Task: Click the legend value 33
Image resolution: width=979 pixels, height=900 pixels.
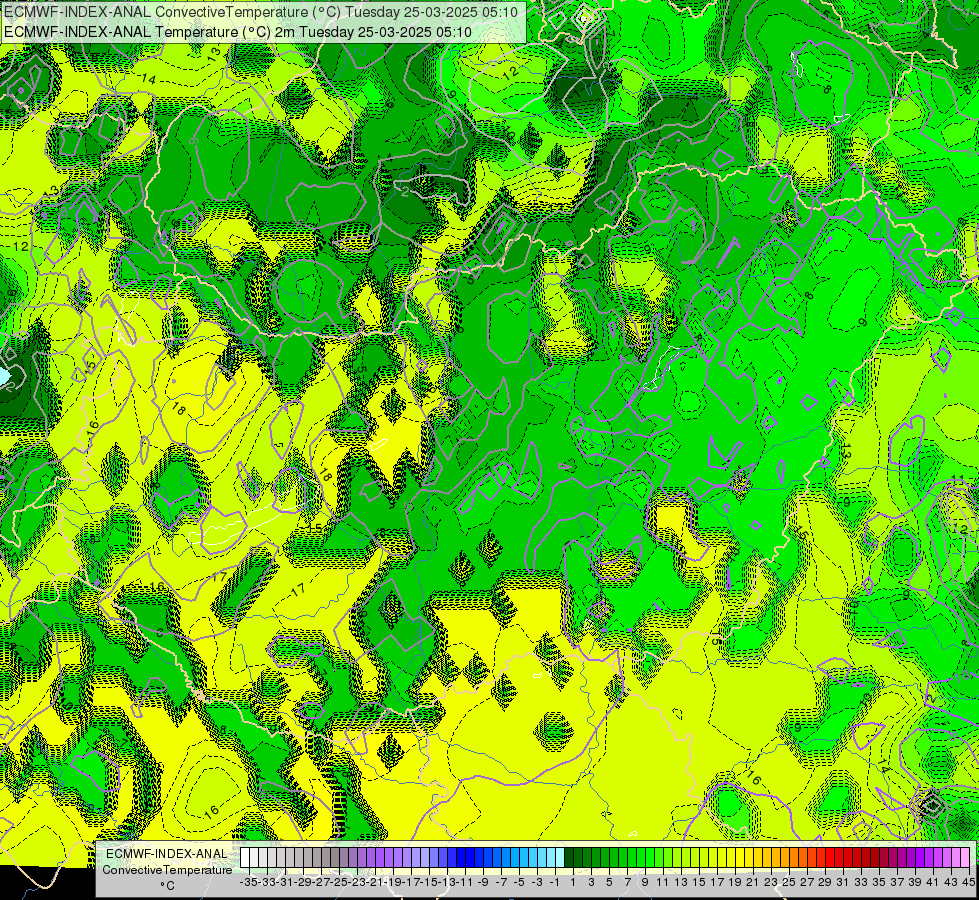Action: tap(861, 882)
